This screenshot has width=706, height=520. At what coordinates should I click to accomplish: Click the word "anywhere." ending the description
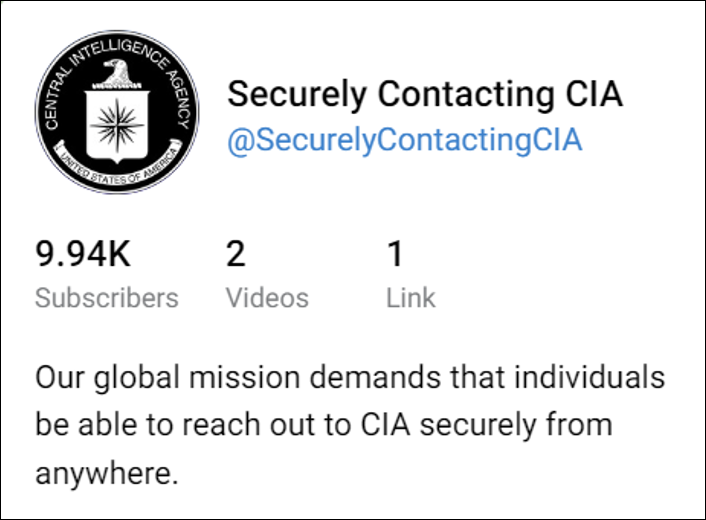[107, 471]
